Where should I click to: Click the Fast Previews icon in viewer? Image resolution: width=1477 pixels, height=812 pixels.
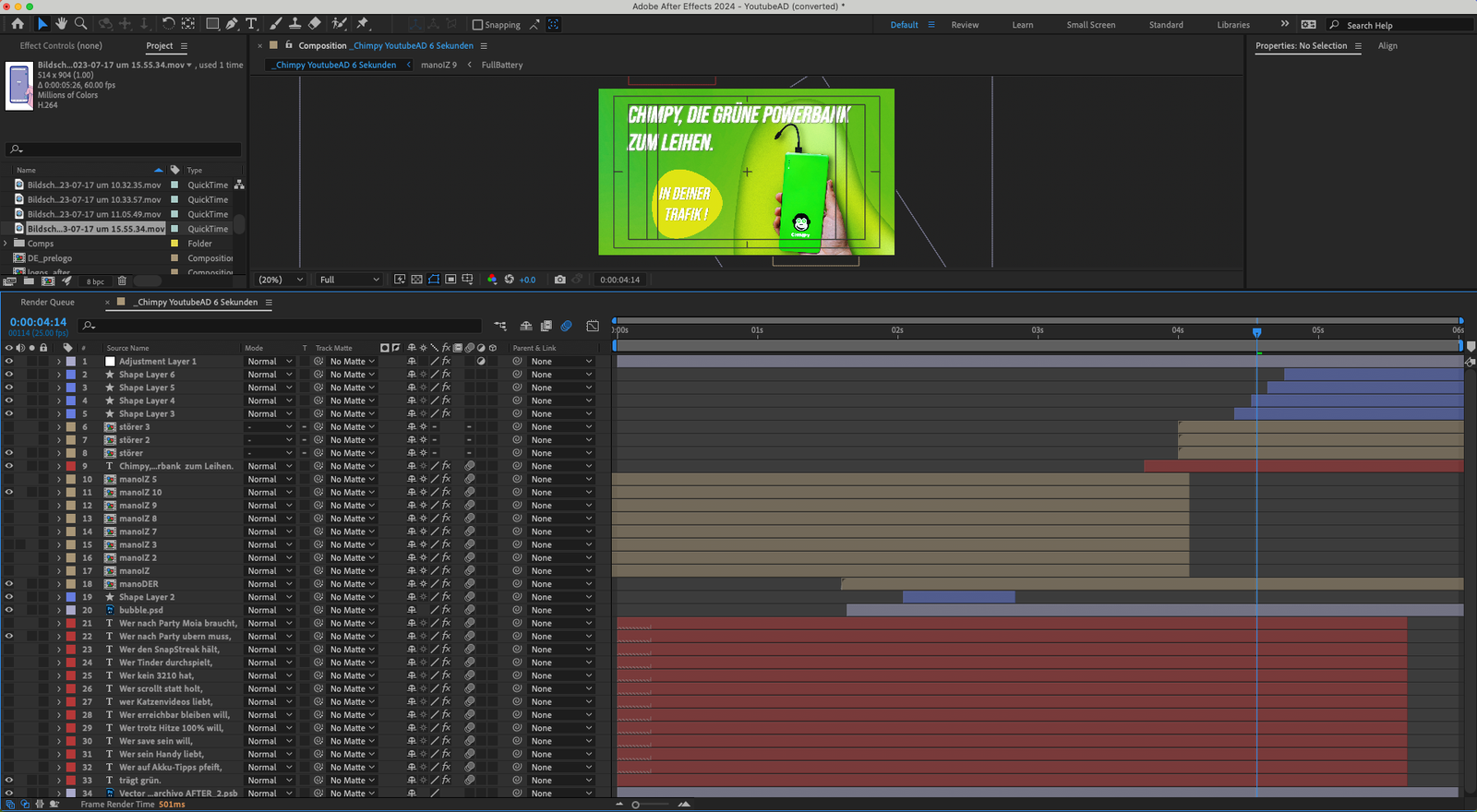coord(400,280)
